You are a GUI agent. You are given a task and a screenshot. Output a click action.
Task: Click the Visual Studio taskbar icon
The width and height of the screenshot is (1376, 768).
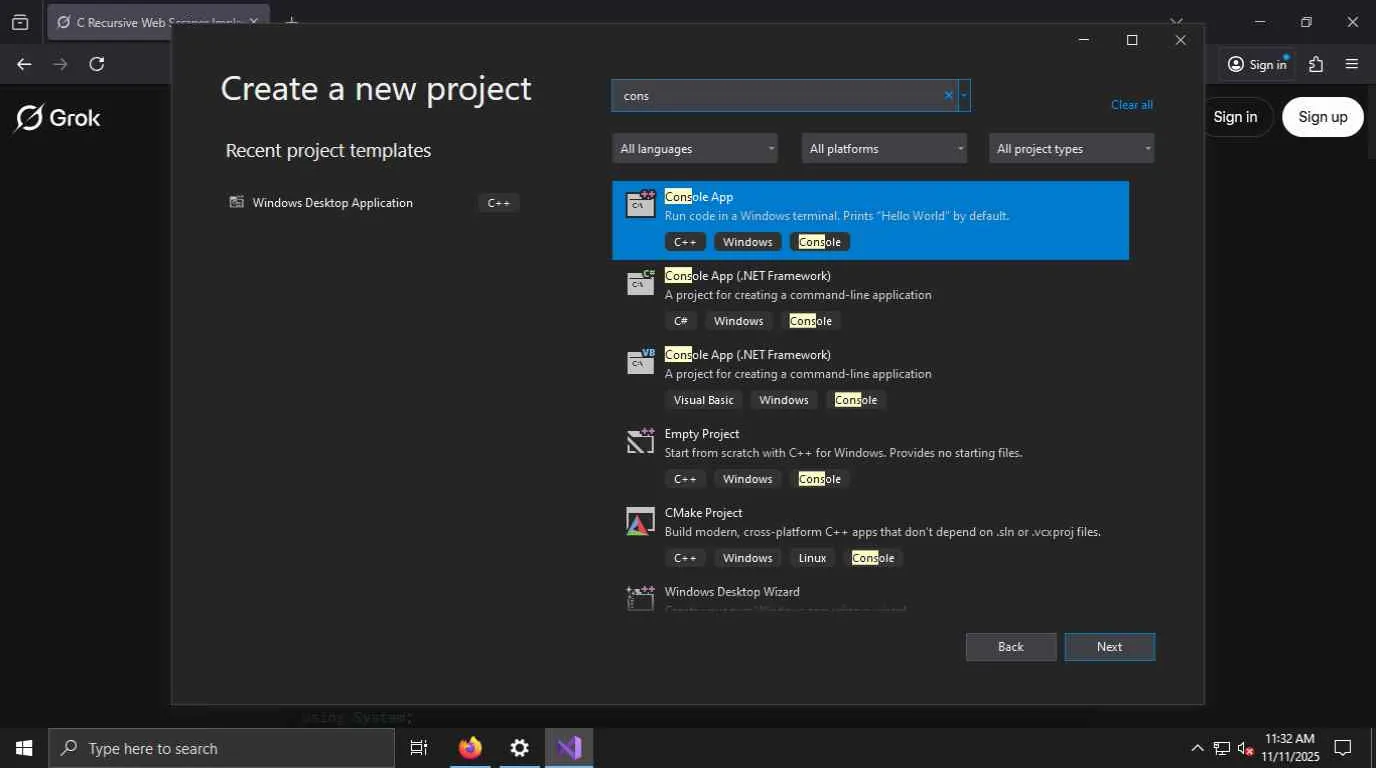[569, 748]
